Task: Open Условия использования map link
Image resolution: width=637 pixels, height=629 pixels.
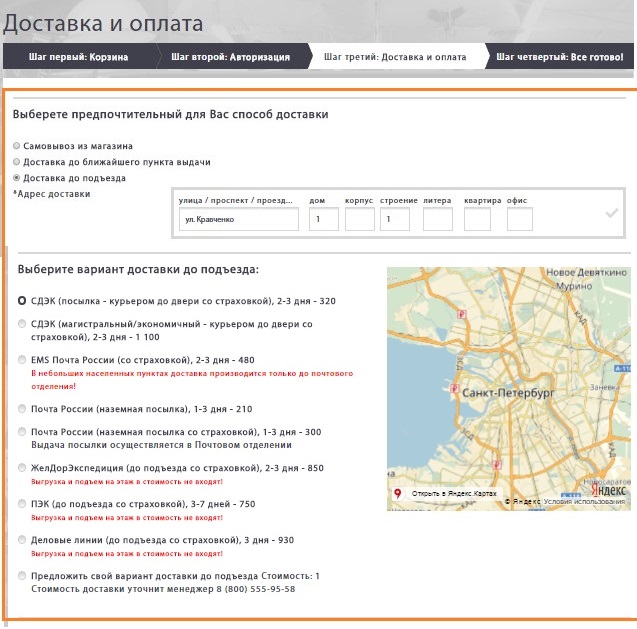Action: click(x=584, y=501)
